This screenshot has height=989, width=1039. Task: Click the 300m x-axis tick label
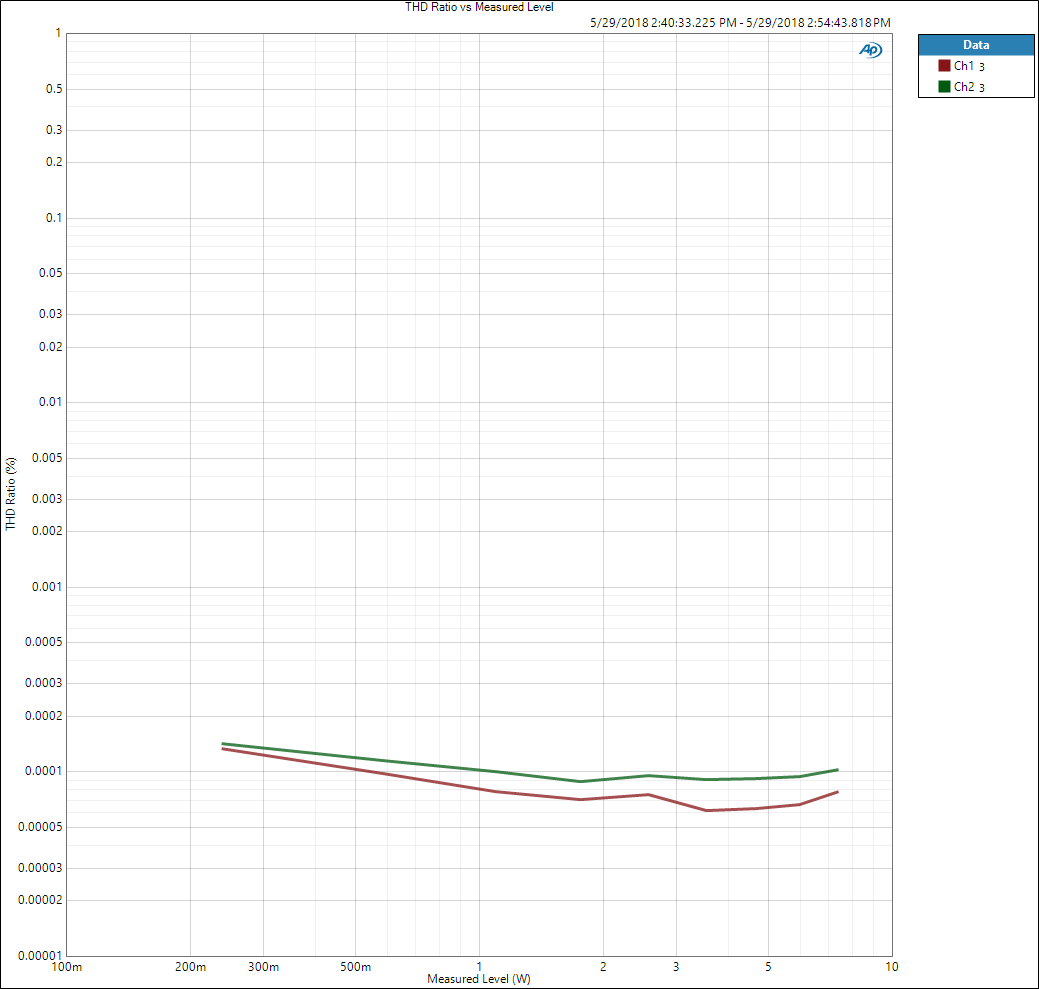coord(263,967)
